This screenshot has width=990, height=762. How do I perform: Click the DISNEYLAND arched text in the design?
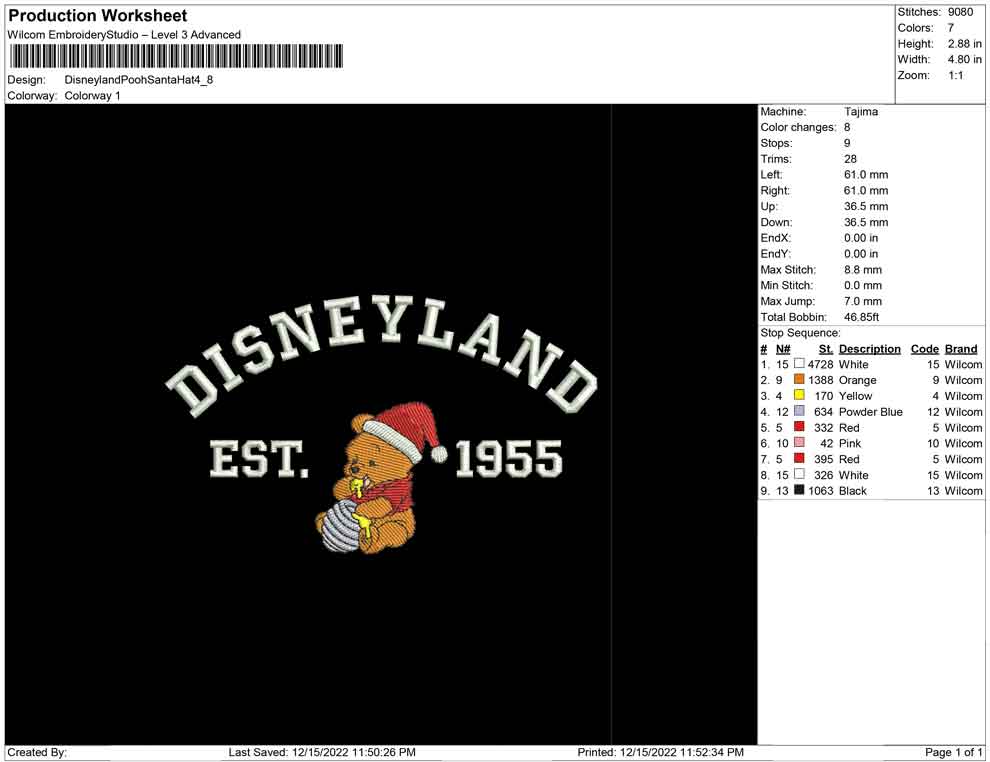(381, 357)
